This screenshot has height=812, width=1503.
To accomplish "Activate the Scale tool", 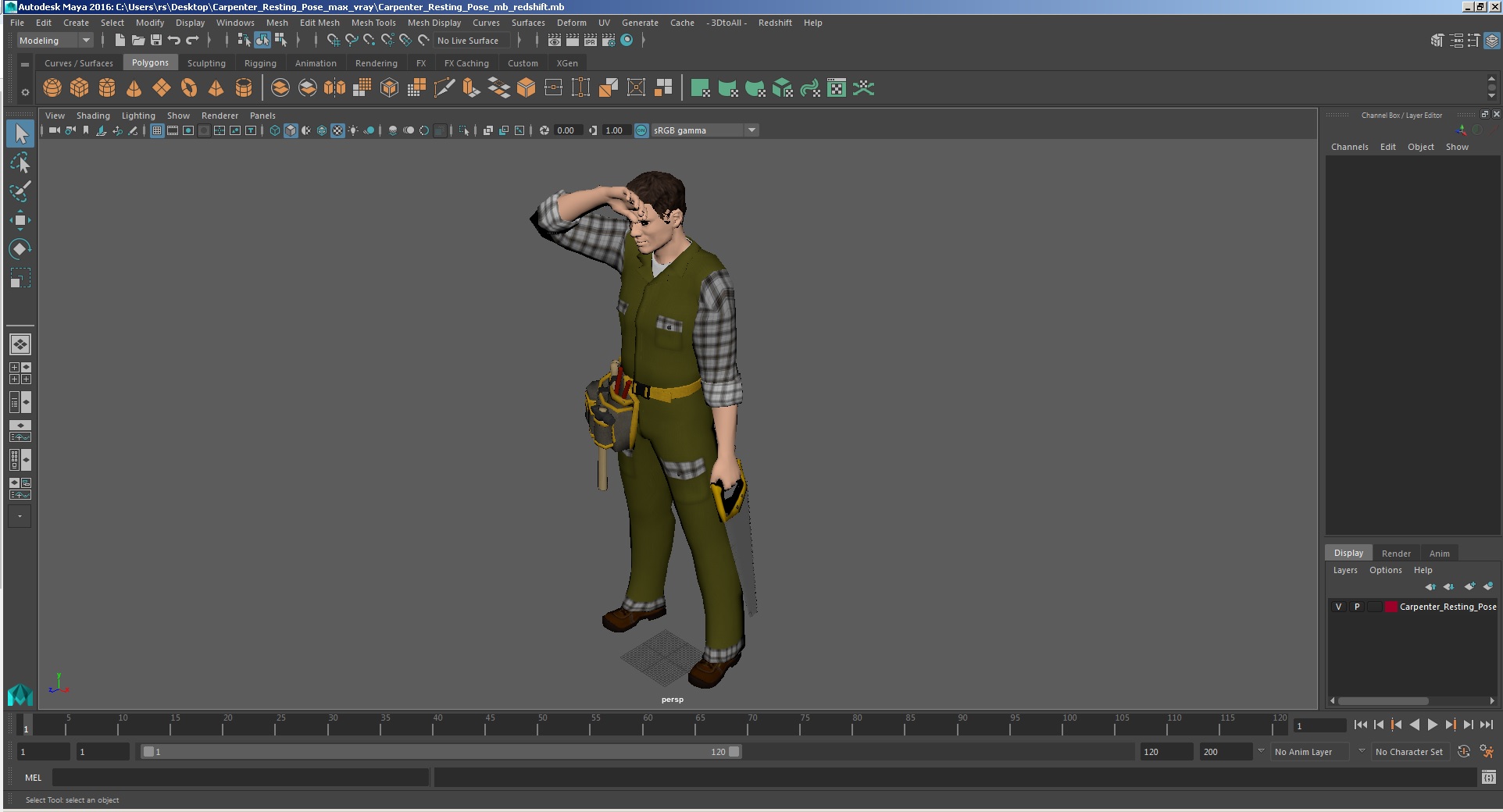I will coord(20,278).
